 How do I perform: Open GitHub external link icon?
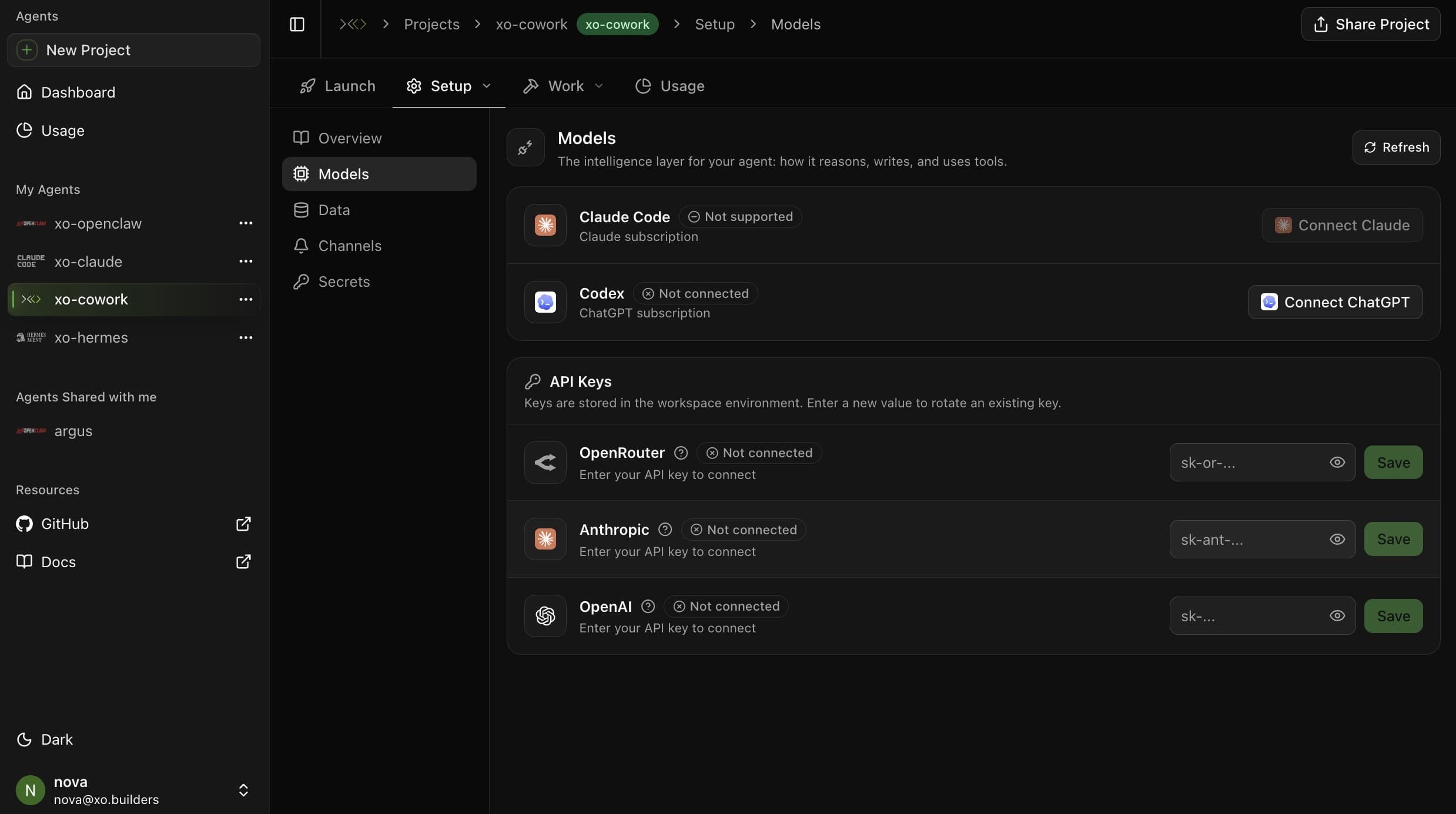pos(243,524)
